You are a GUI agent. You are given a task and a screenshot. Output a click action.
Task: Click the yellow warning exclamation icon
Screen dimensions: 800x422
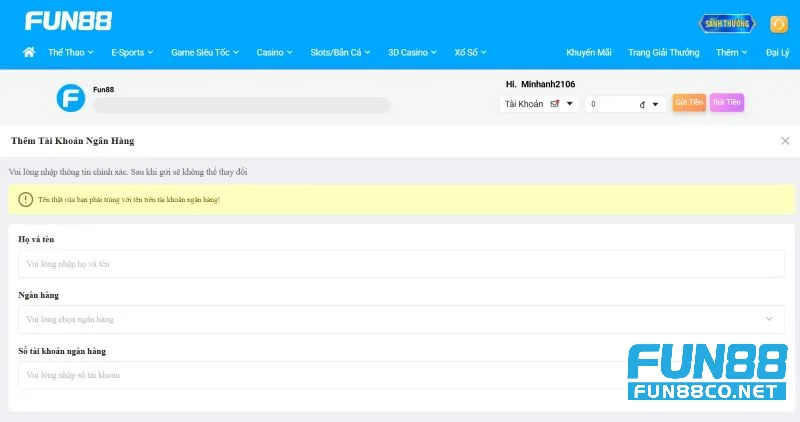26,199
